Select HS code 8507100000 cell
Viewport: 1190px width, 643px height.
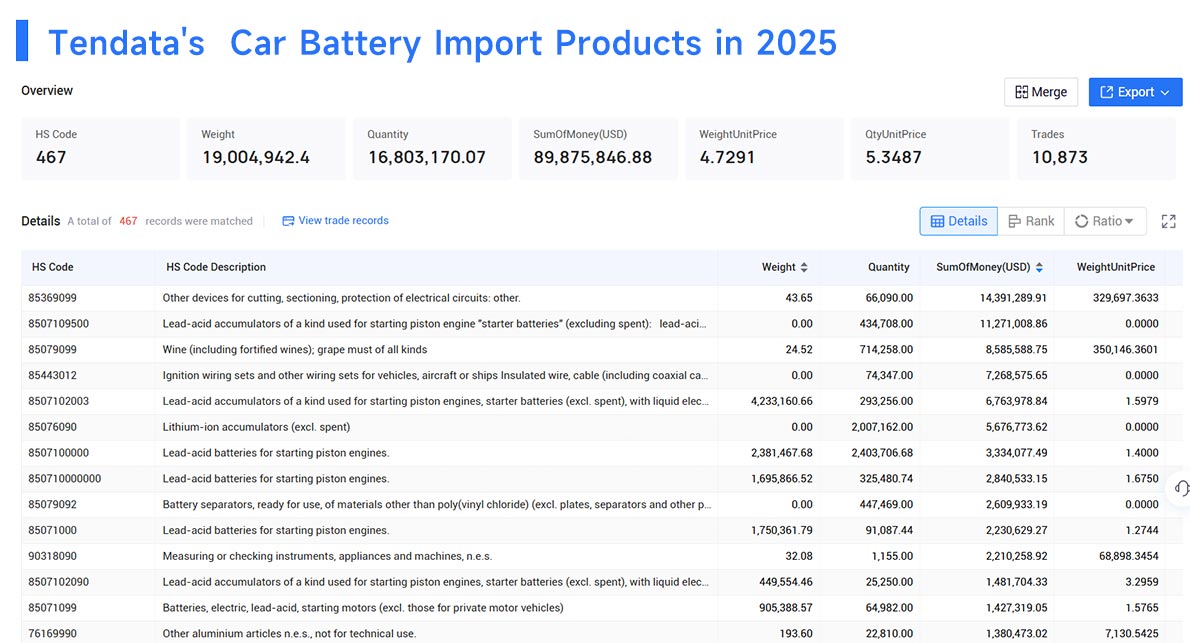pyautogui.click(x=58, y=453)
